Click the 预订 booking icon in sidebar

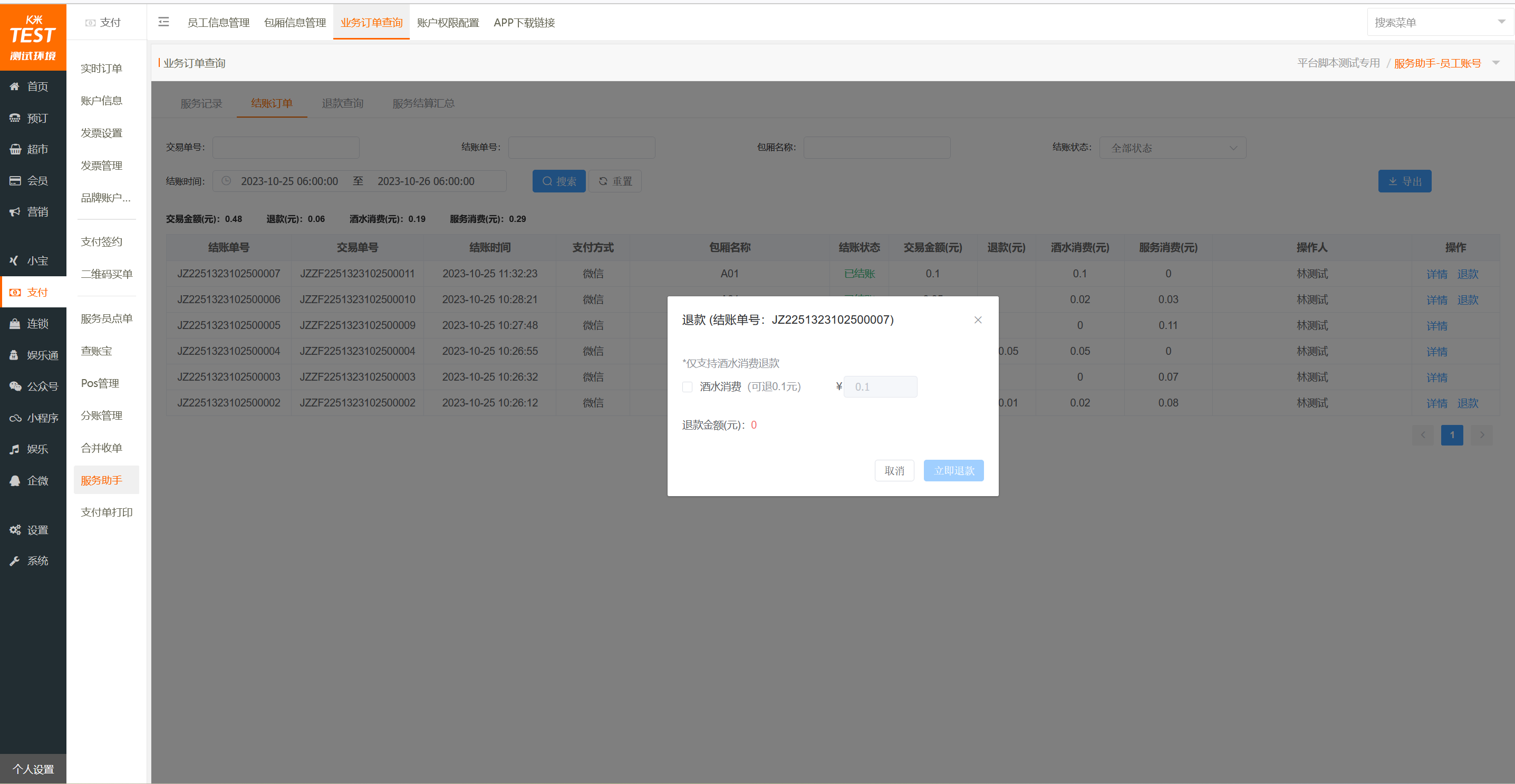(x=15, y=118)
